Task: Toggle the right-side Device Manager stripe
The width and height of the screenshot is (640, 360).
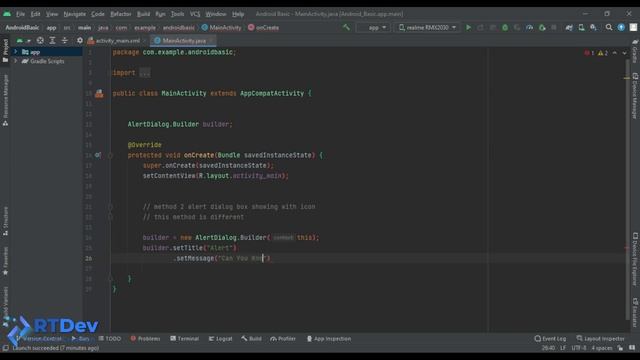Action: 635,96
